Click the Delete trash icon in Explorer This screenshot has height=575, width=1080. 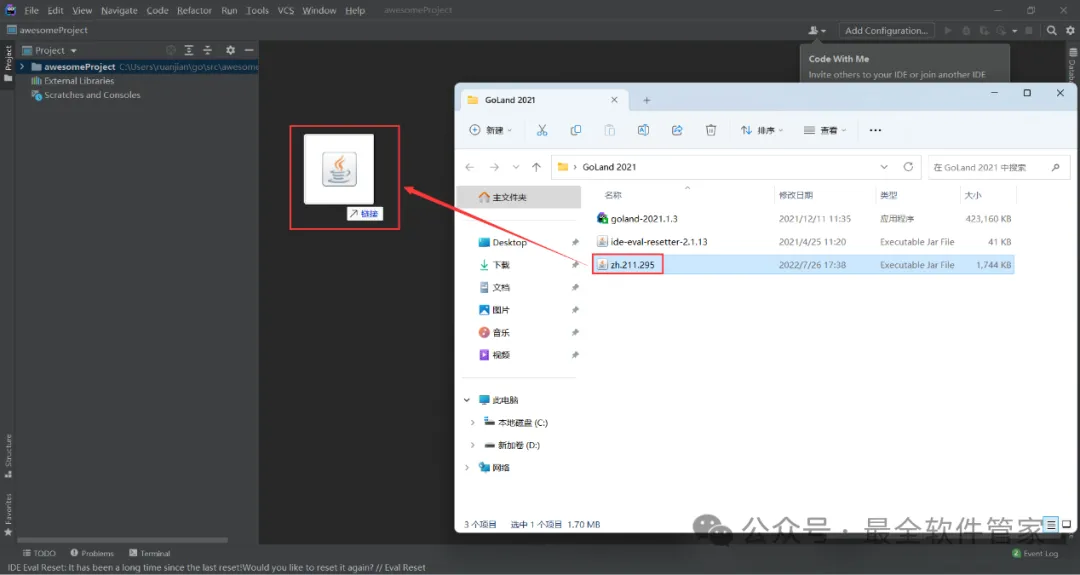pos(711,130)
